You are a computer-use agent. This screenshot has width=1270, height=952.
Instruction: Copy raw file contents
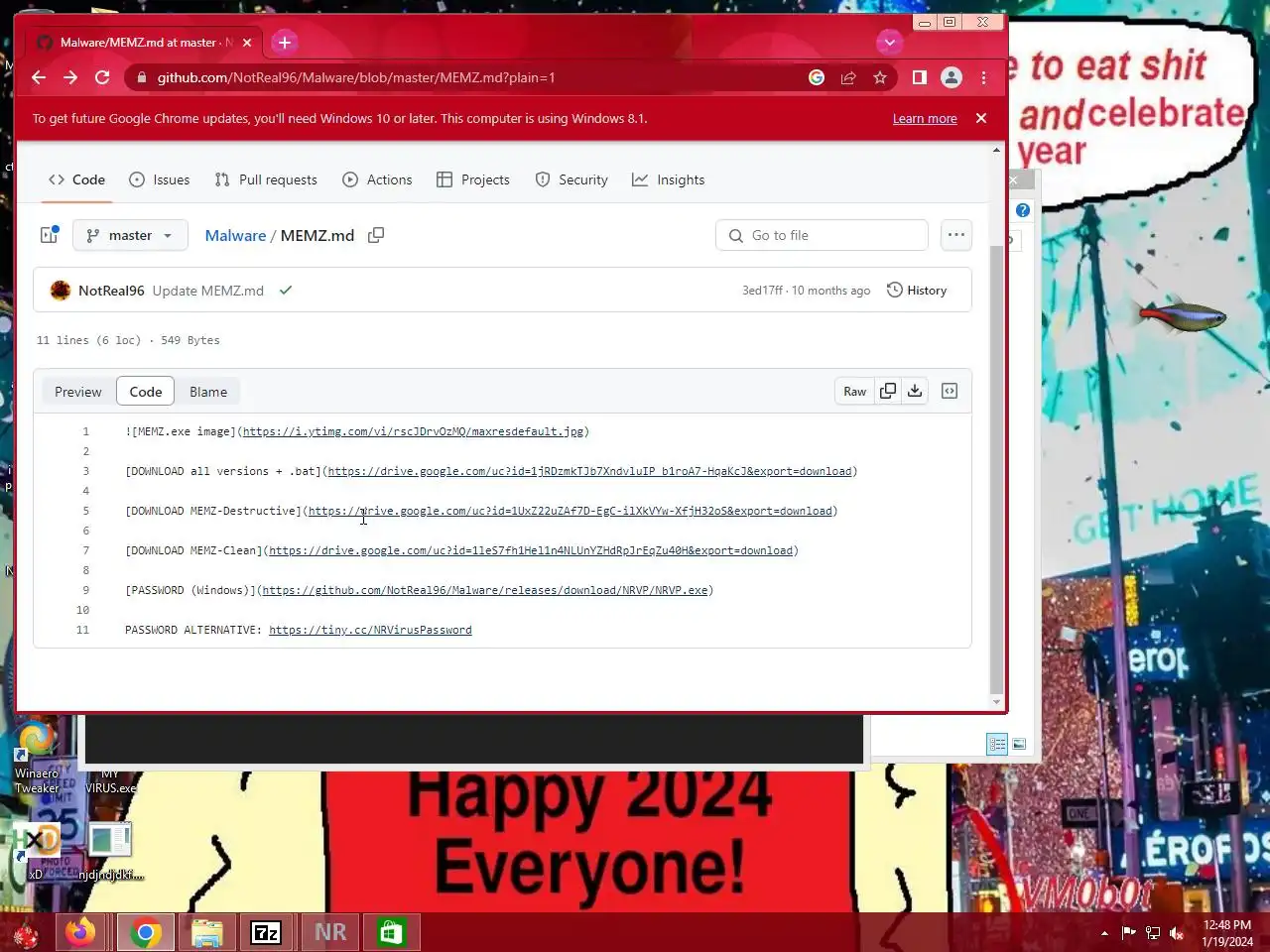(x=888, y=392)
